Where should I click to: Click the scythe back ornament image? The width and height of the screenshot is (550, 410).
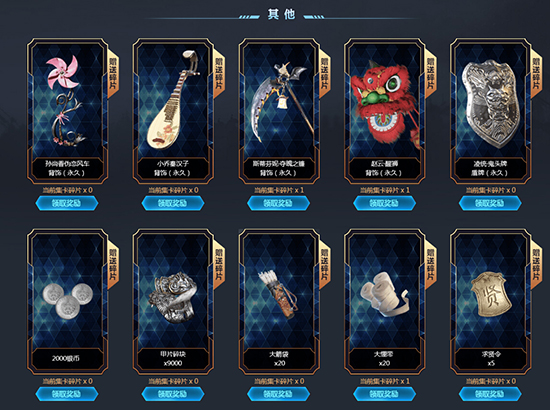(281, 102)
